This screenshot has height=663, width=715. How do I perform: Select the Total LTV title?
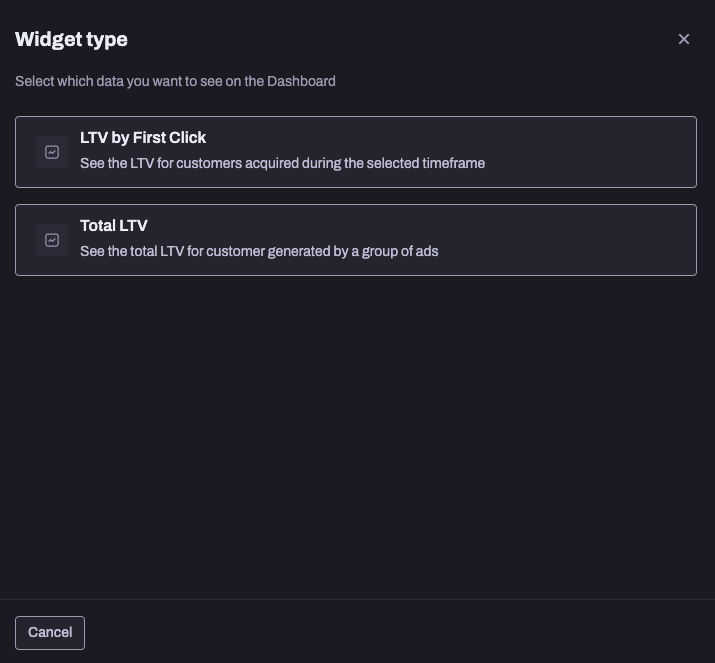(114, 226)
